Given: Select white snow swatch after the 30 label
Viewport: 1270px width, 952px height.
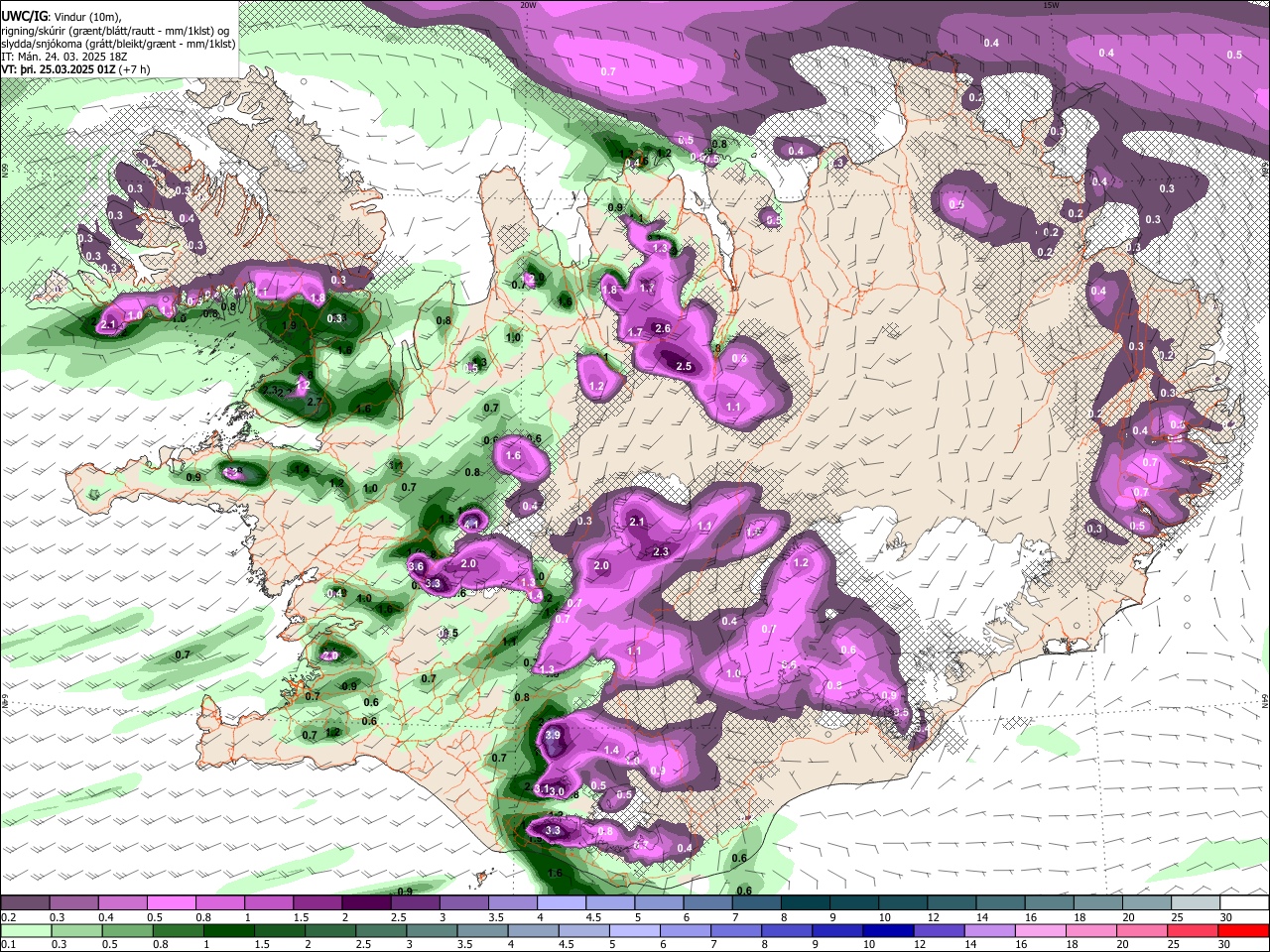Looking at the screenshot, I should point(1242,902).
